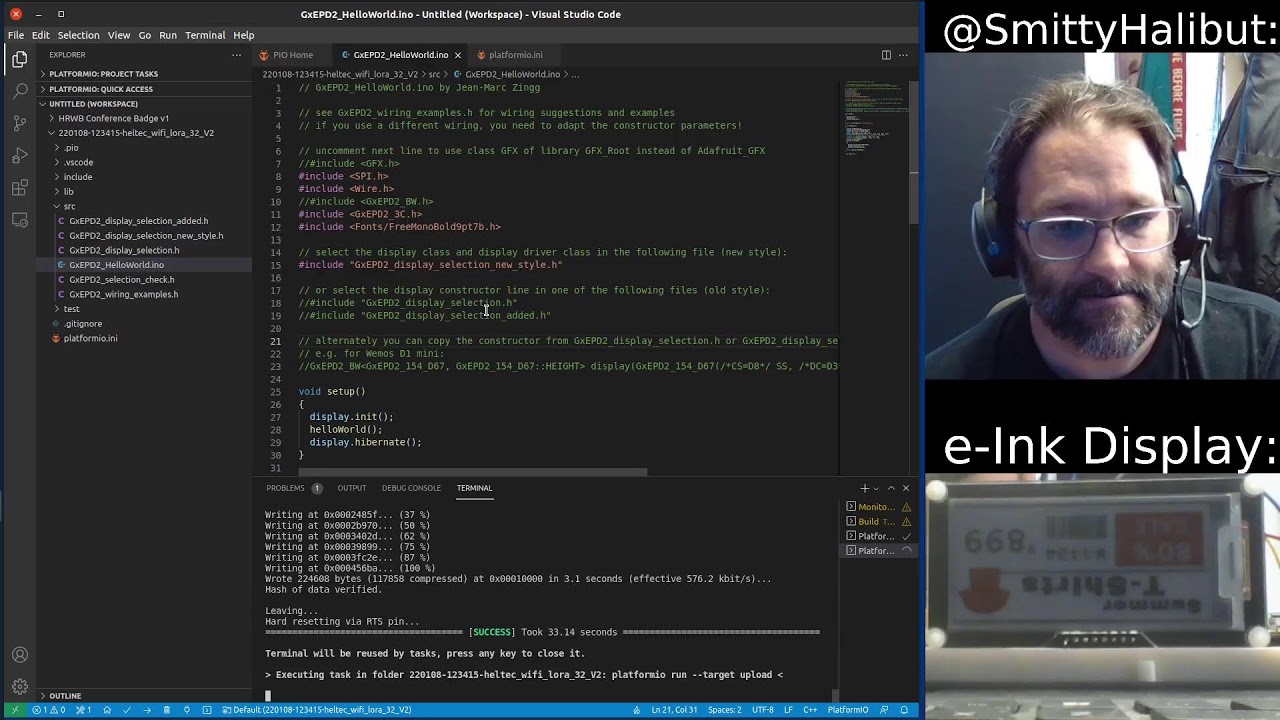Close the terminal panel
The image size is (1280, 720).
[x=906, y=488]
